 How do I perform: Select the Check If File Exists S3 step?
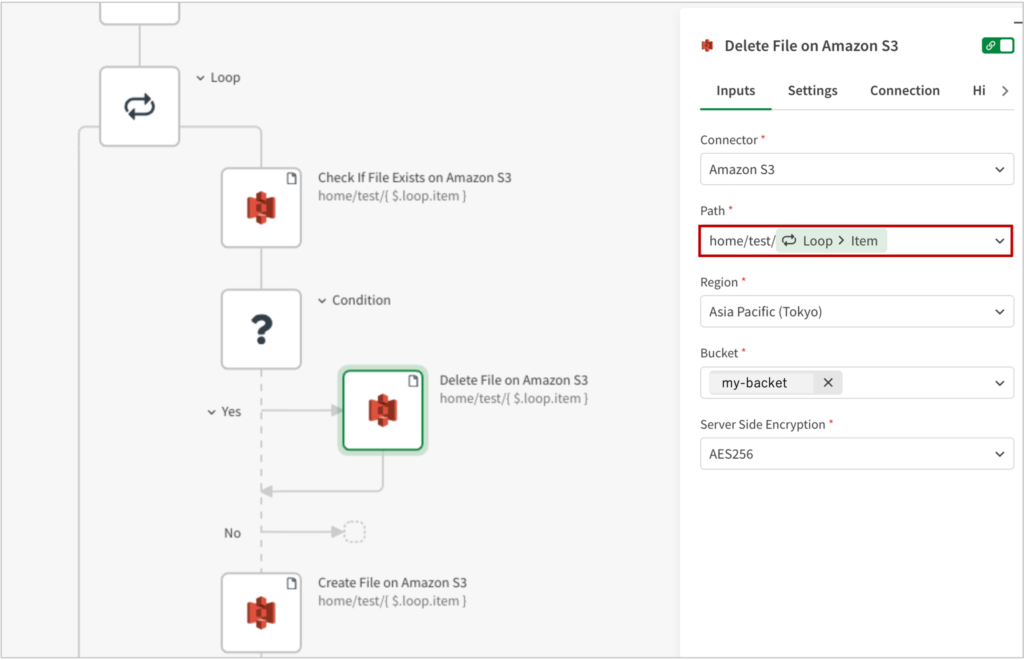tap(261, 208)
